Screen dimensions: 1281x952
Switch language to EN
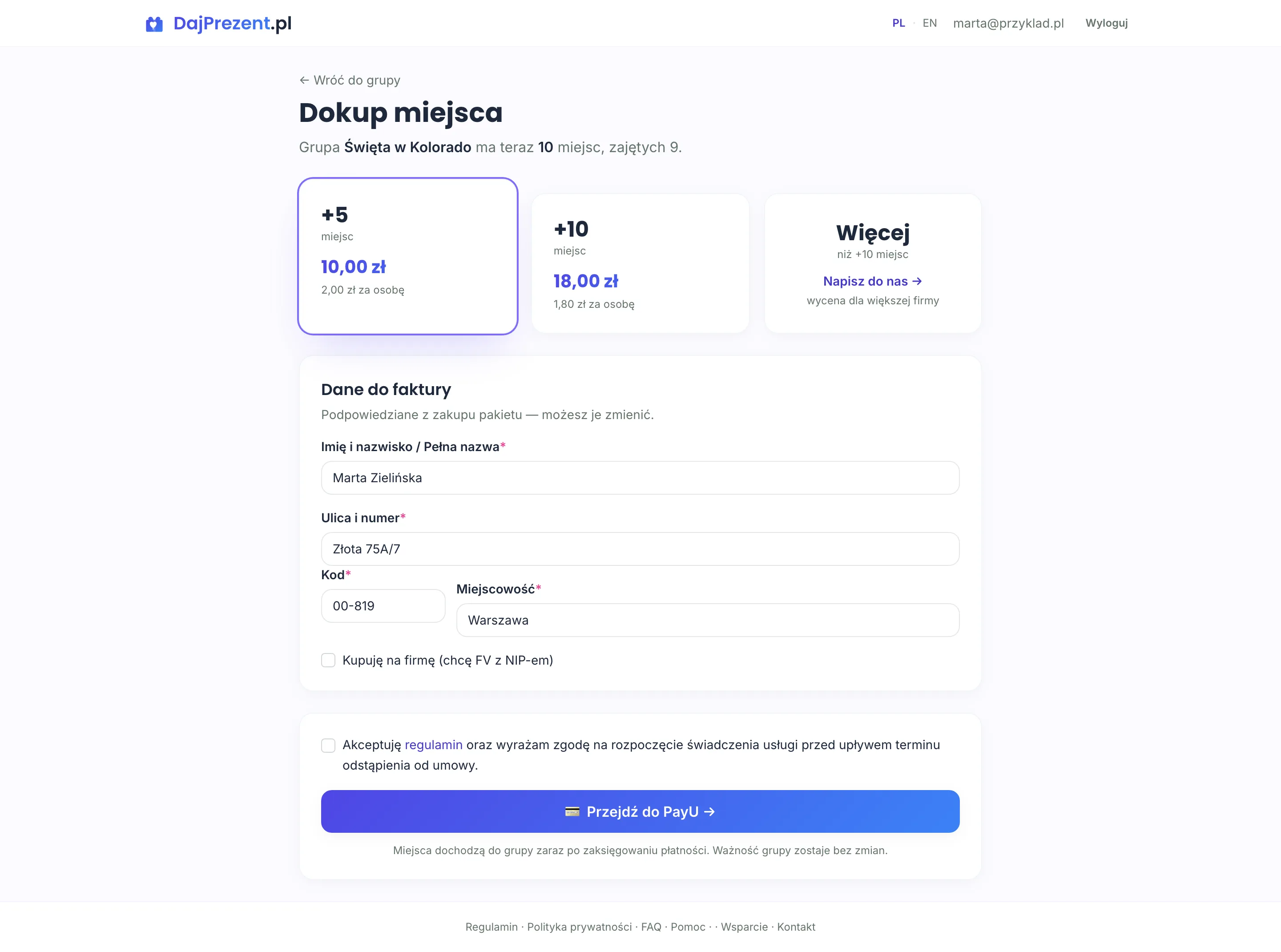(x=930, y=23)
